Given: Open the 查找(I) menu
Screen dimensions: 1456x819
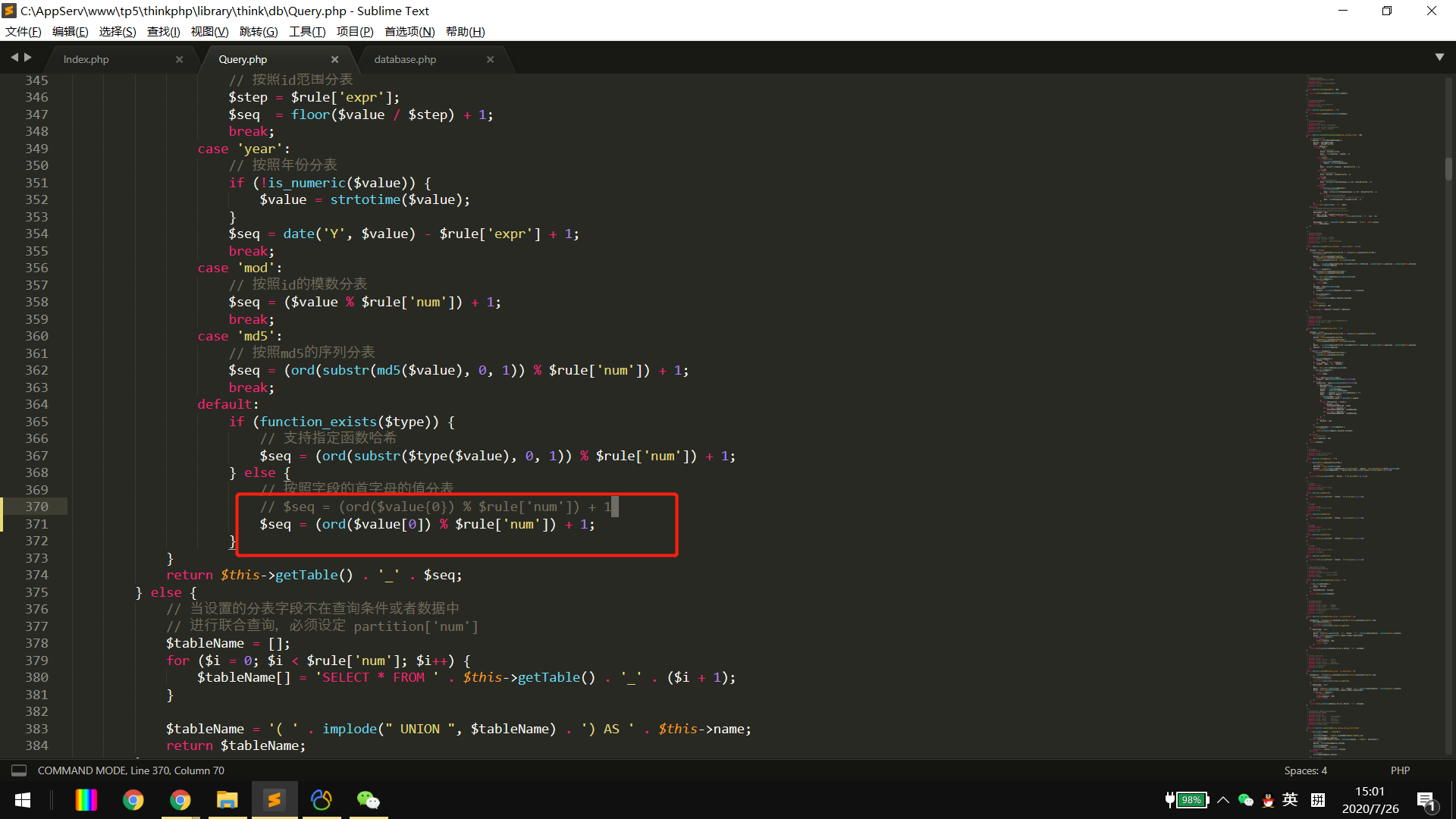Looking at the screenshot, I should (x=163, y=31).
